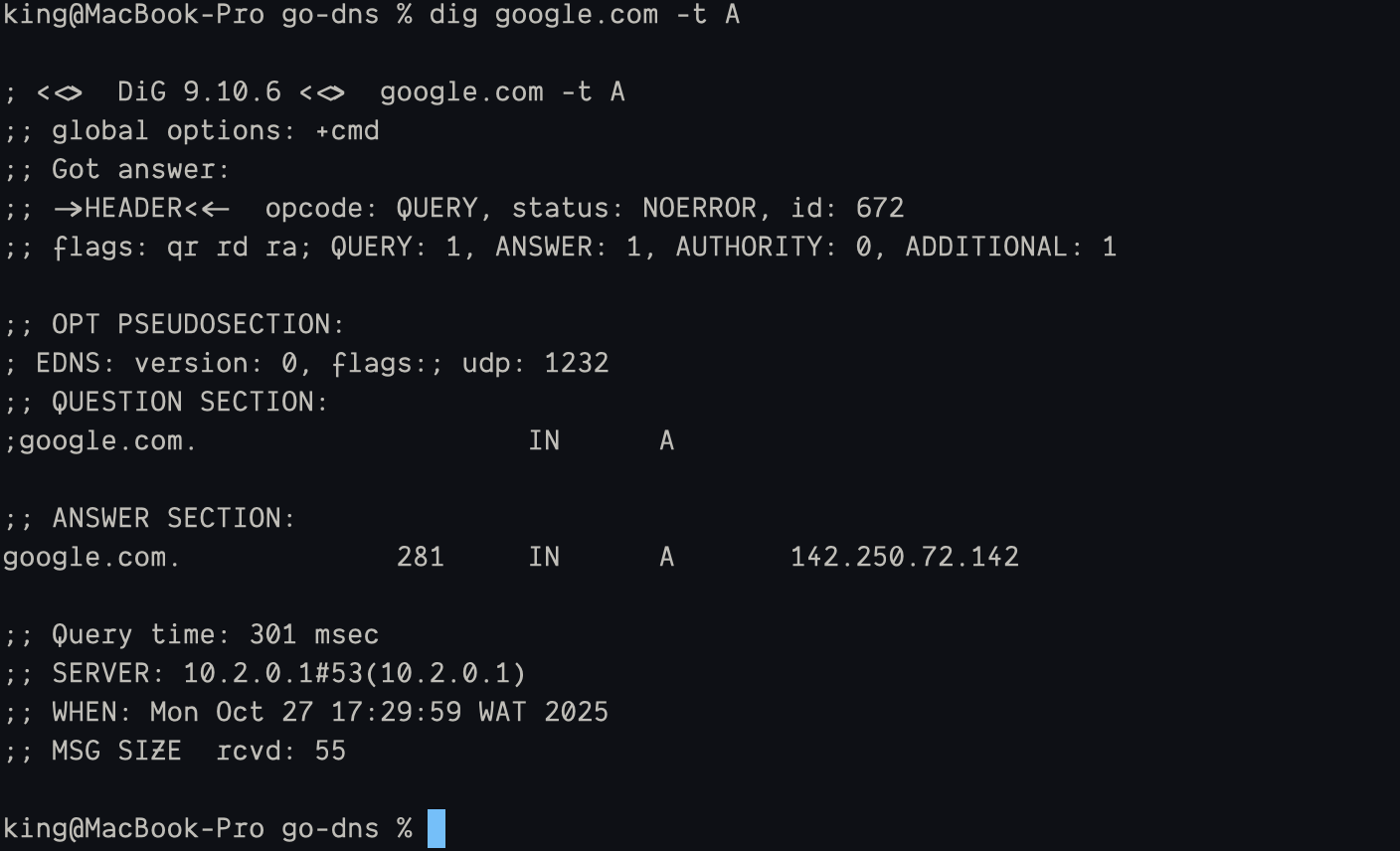The width and height of the screenshot is (1400, 851).
Task: Click the MSG SIZE rcvd value 55
Action: 330,751
